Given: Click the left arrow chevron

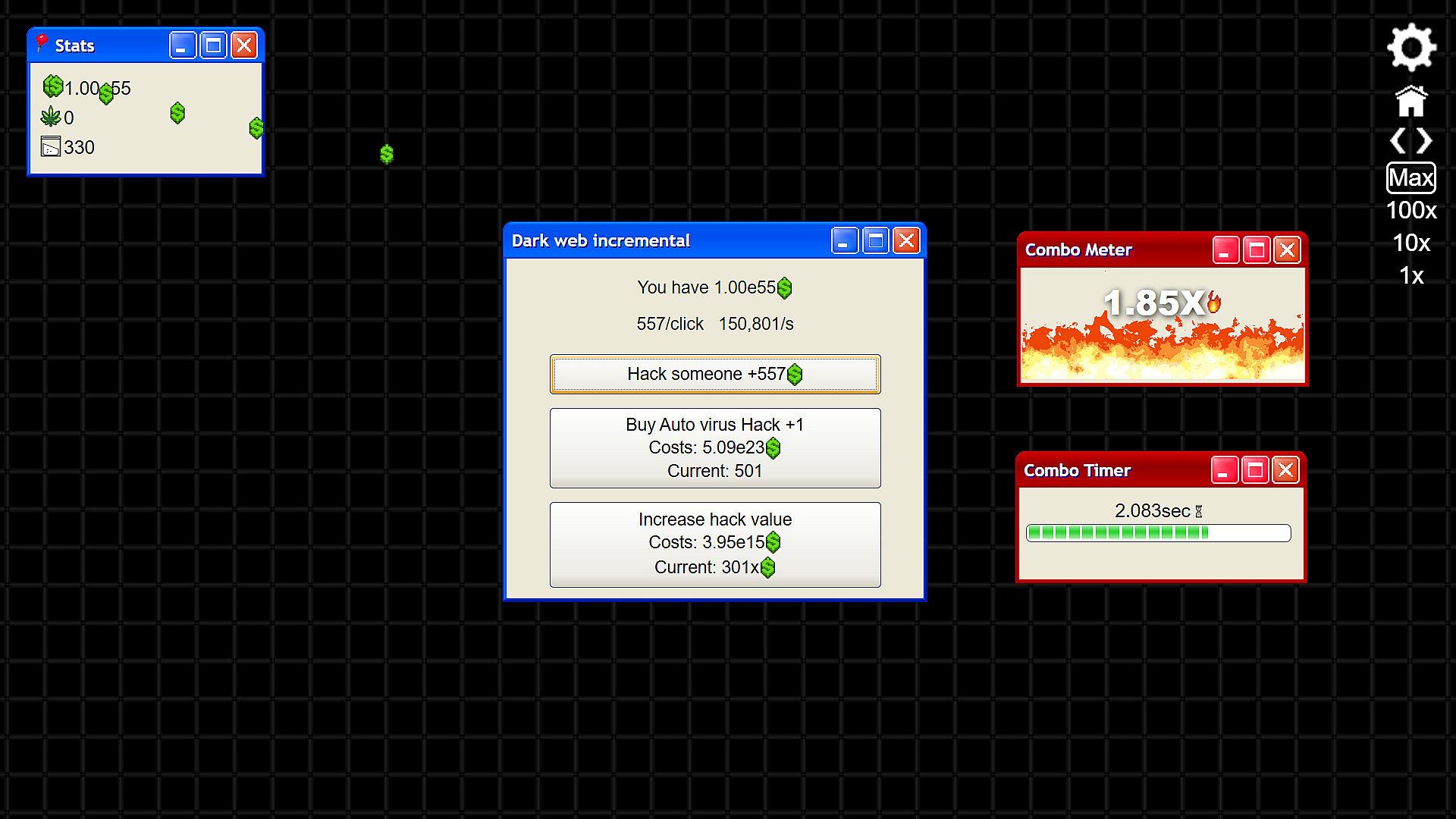Looking at the screenshot, I should [x=1397, y=141].
